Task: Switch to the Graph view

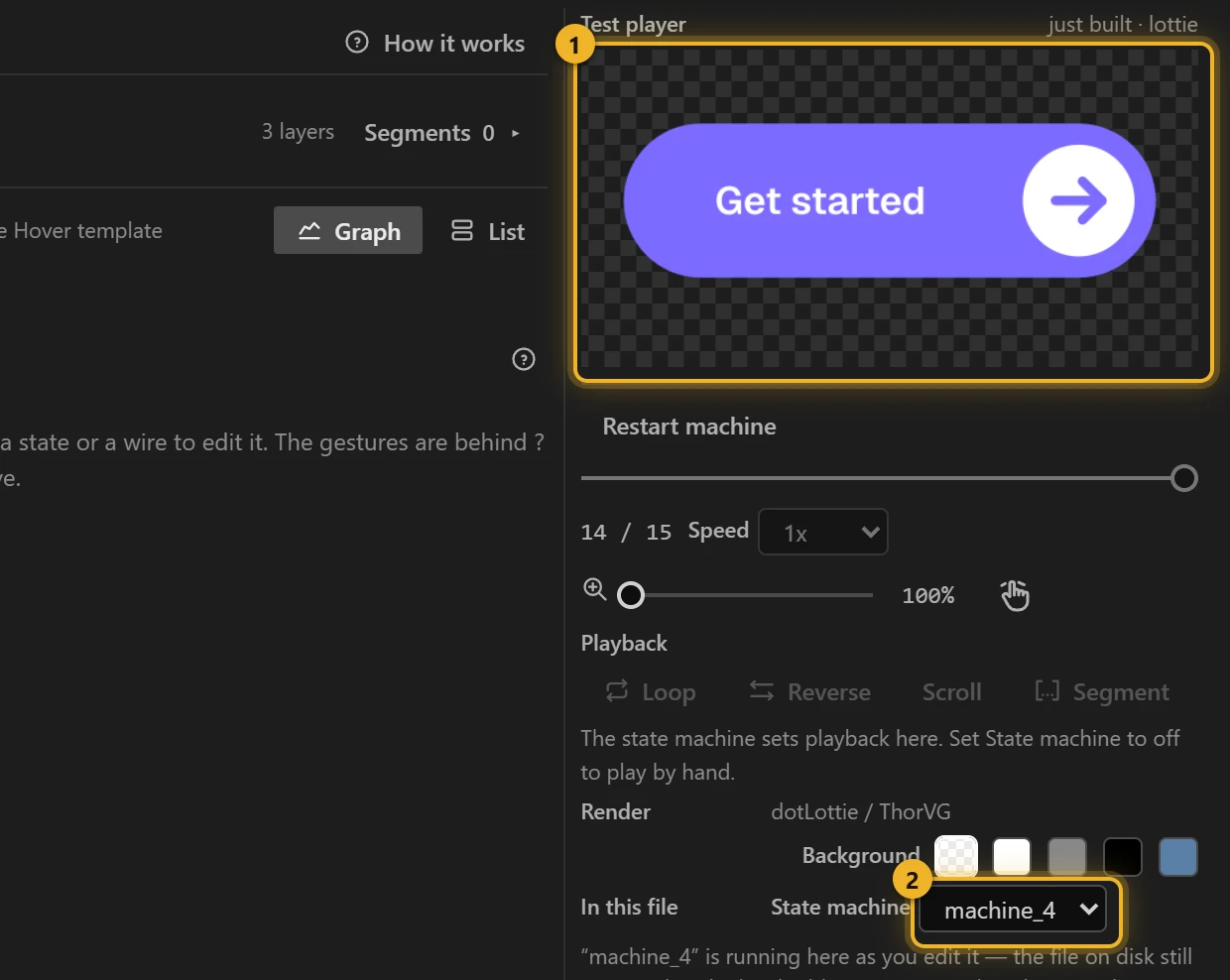Action: click(348, 230)
